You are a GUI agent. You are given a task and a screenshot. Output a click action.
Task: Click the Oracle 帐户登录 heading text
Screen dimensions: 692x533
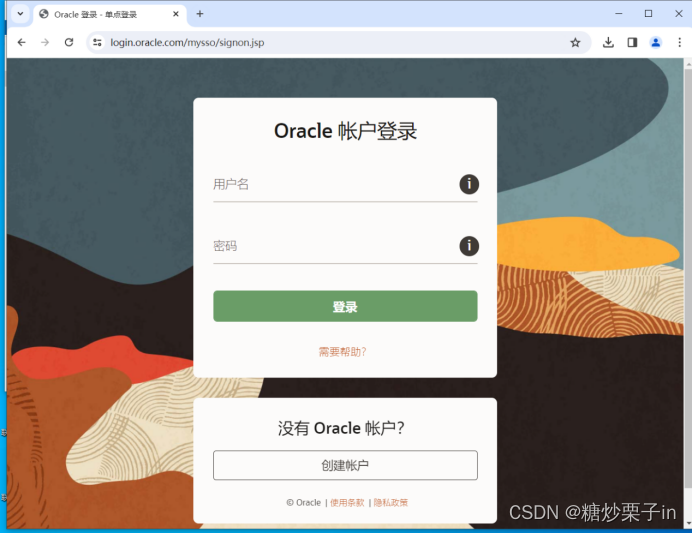tap(345, 131)
